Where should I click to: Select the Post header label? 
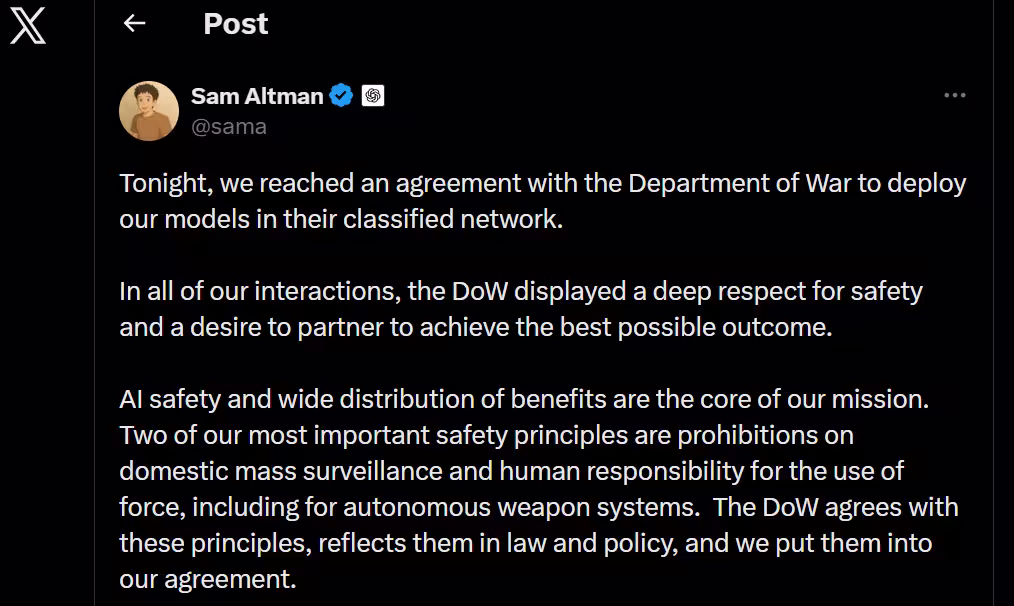[x=235, y=23]
